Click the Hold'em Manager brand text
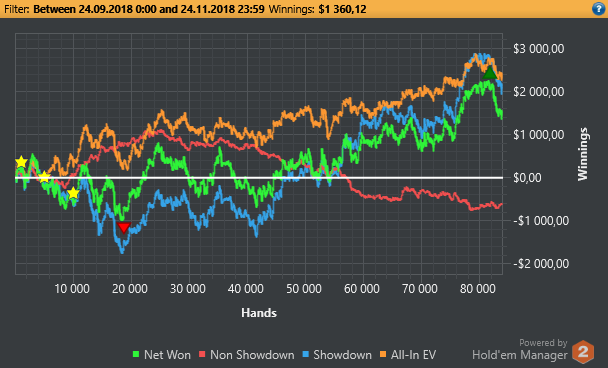The width and height of the screenshot is (608, 368). [520, 355]
